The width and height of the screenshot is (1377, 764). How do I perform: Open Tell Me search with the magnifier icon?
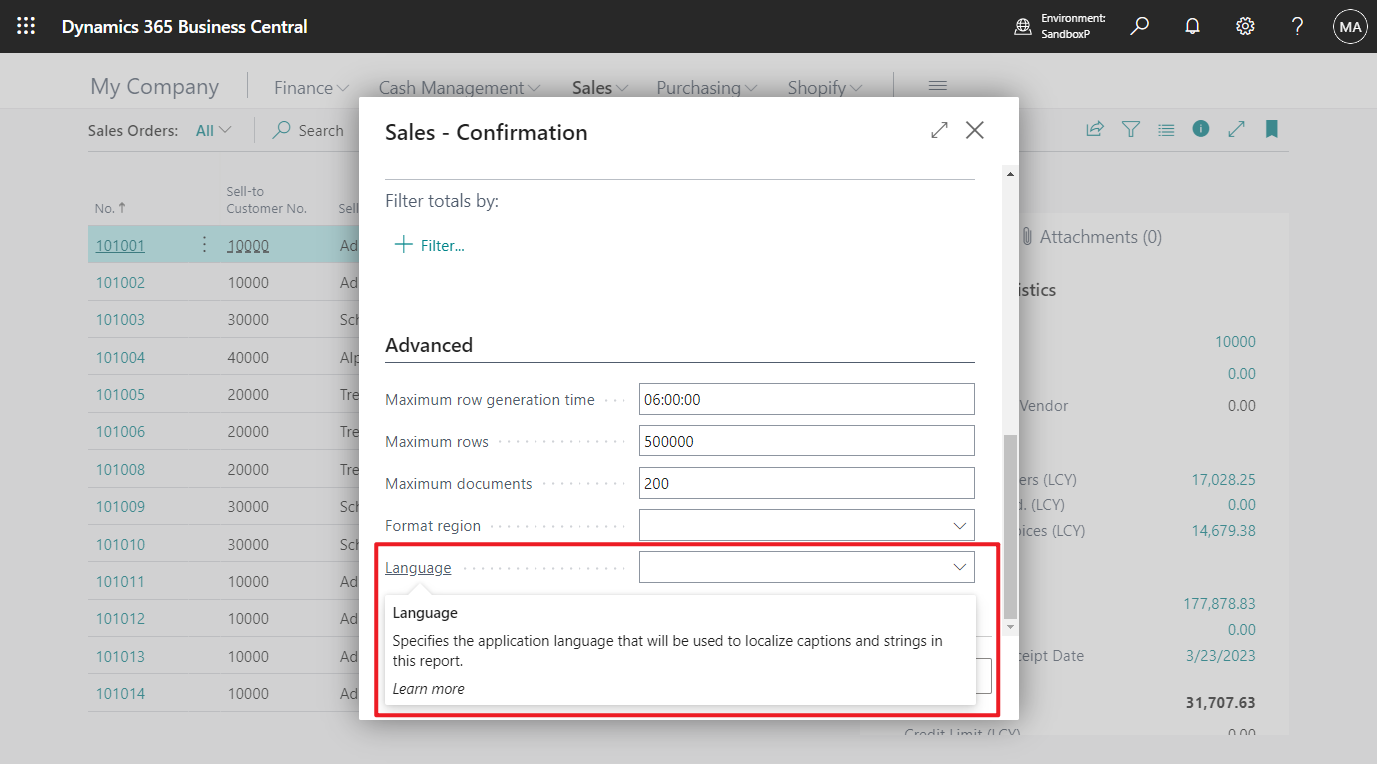1139,26
